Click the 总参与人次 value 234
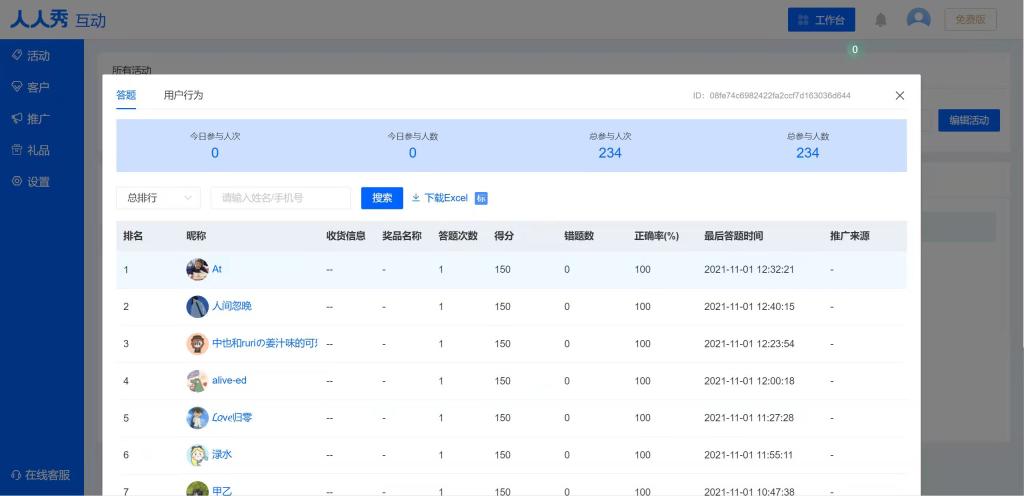This screenshot has width=1024, height=496. click(610, 153)
